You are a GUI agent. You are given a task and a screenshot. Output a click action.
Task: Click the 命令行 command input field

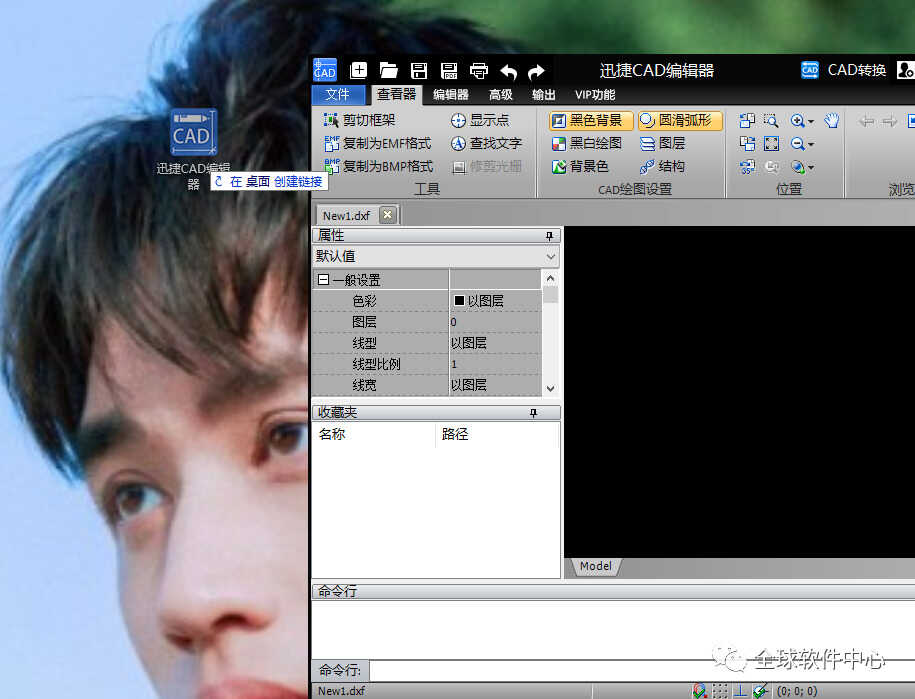click(642, 670)
